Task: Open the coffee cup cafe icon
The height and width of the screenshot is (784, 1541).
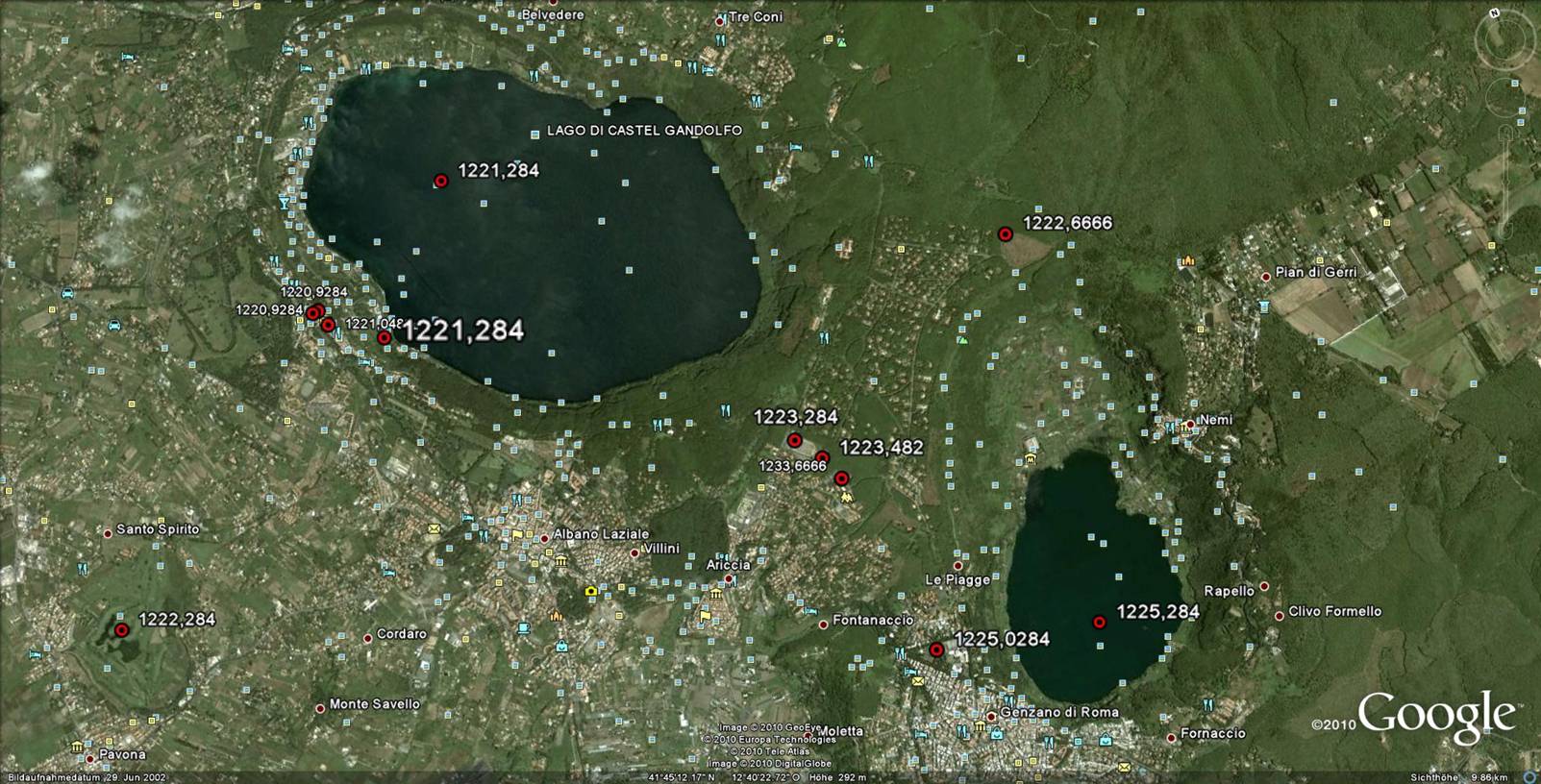Action: pyautogui.click(x=523, y=628)
